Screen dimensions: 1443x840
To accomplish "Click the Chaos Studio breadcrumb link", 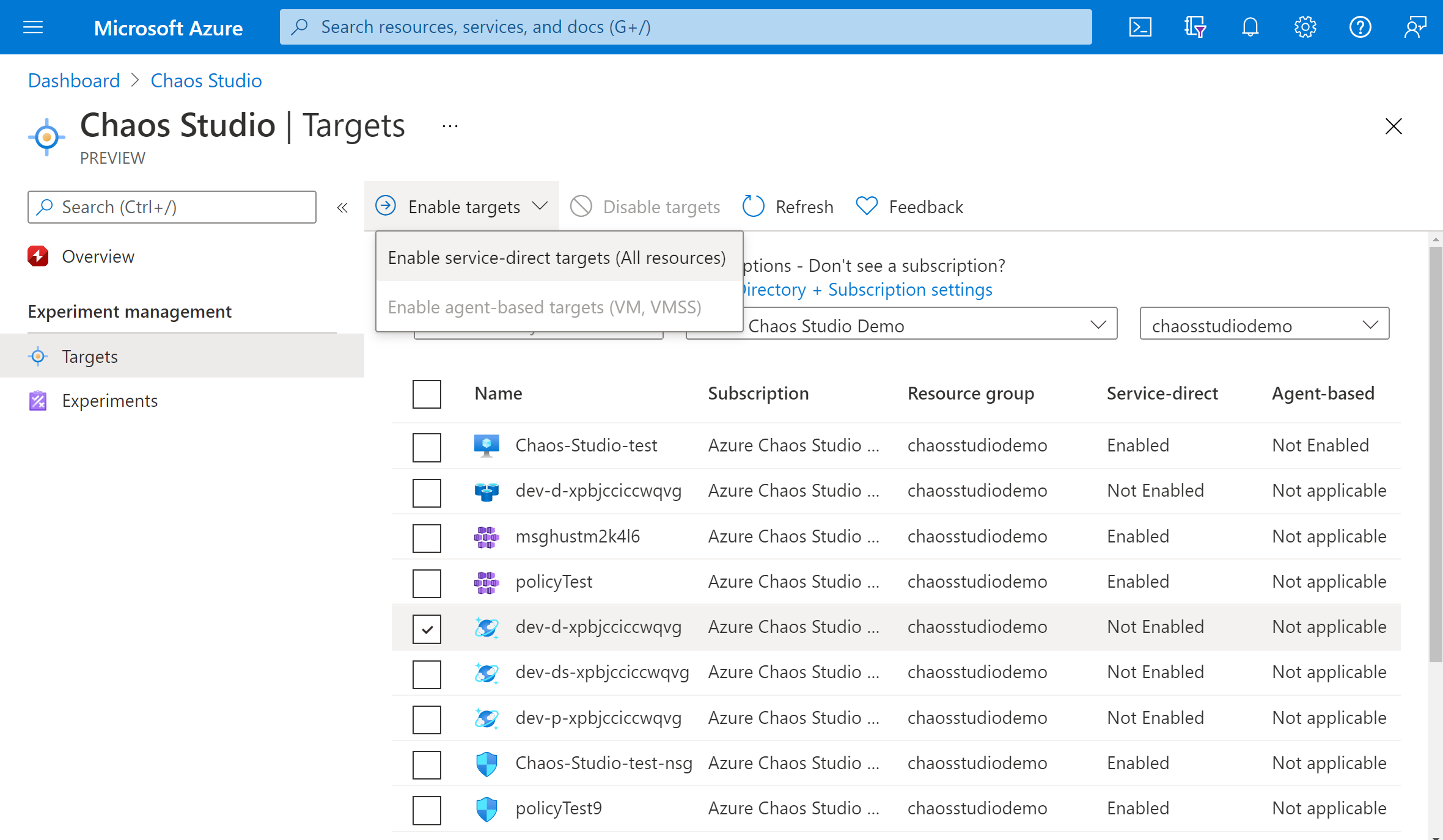I will click(x=205, y=80).
